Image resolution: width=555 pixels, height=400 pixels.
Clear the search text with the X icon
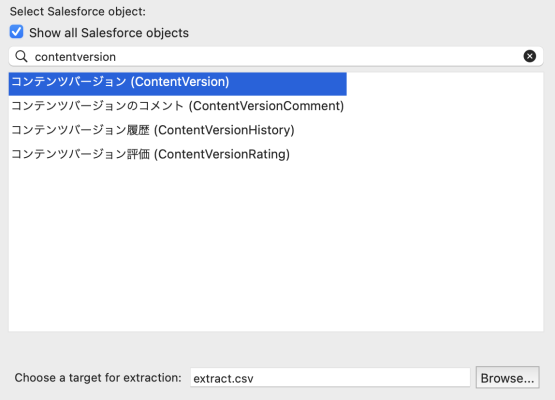[x=530, y=56]
